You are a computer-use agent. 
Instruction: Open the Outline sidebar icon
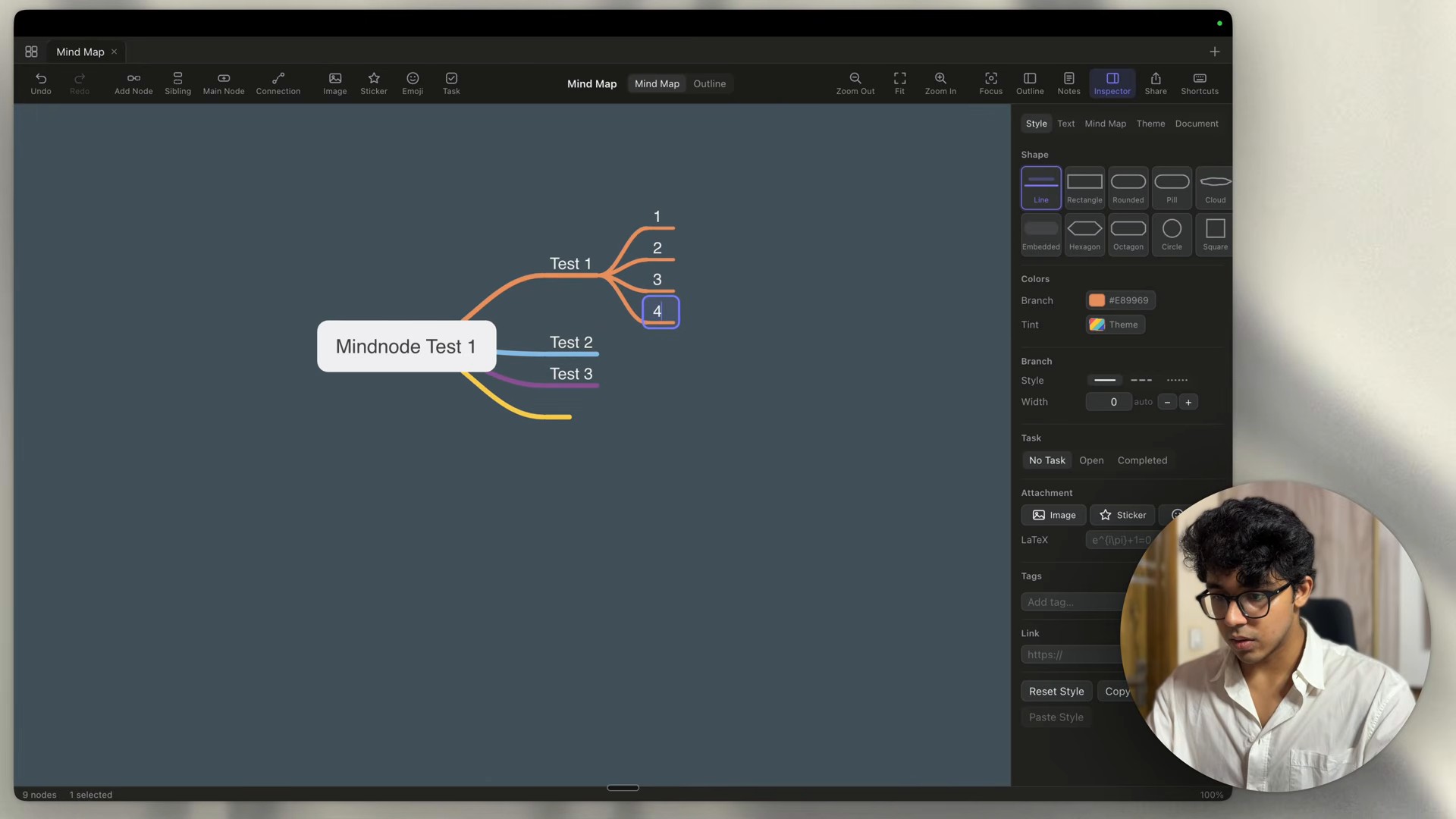coord(1030,83)
